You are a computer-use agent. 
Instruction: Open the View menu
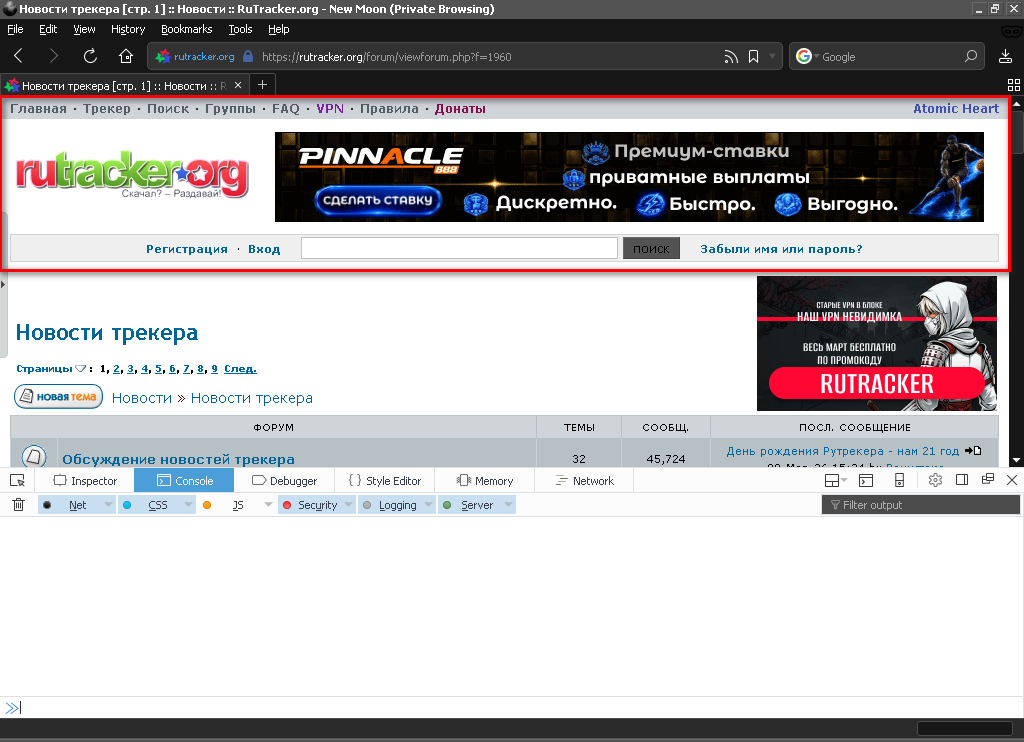coord(84,29)
